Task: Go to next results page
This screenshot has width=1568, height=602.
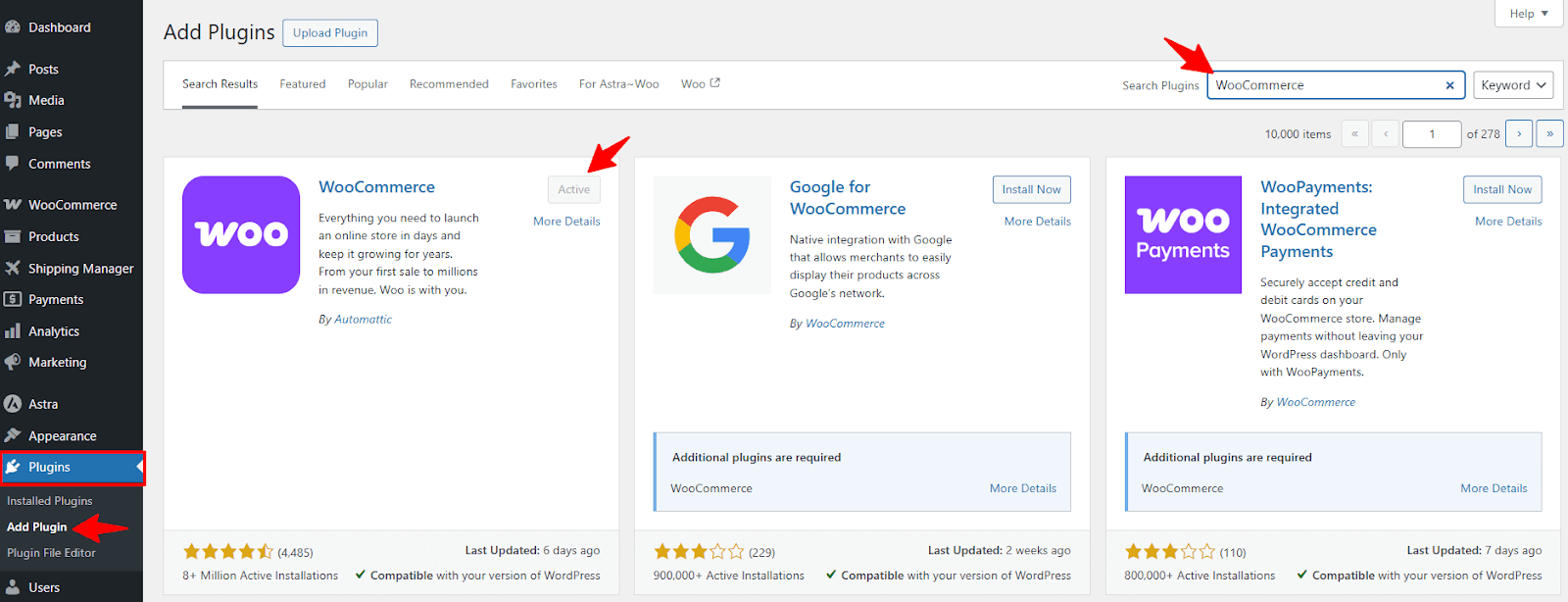Action: [1519, 133]
